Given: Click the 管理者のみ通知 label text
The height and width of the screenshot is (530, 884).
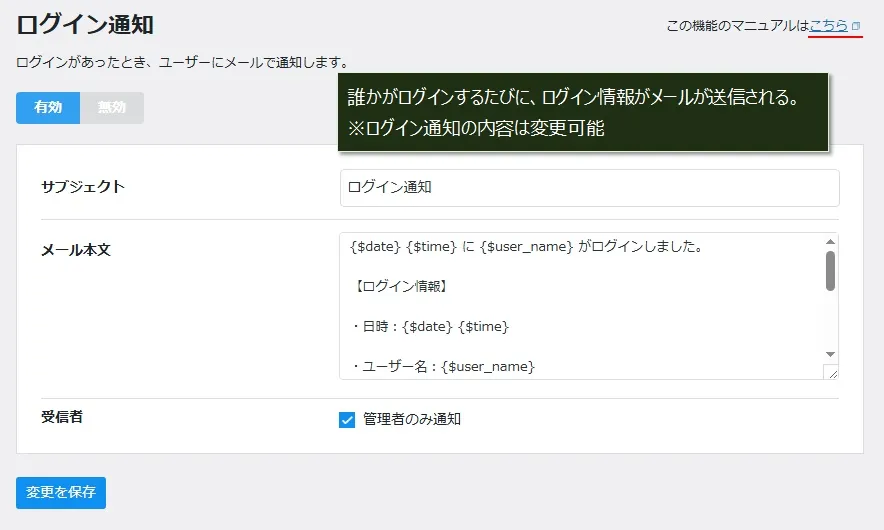Looking at the screenshot, I should [412, 420].
